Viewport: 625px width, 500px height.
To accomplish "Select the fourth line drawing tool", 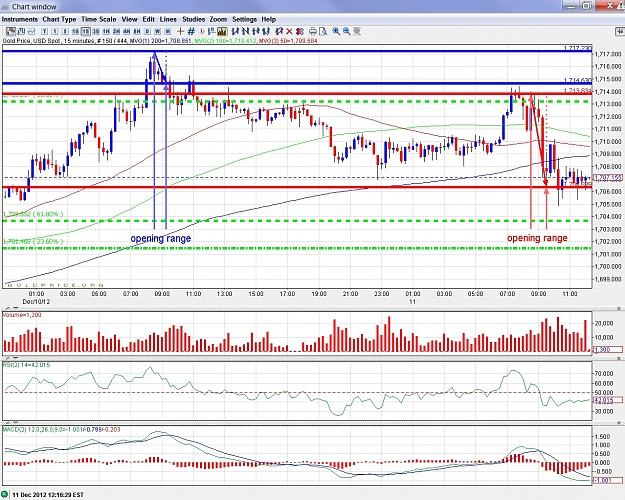I will [266, 31].
